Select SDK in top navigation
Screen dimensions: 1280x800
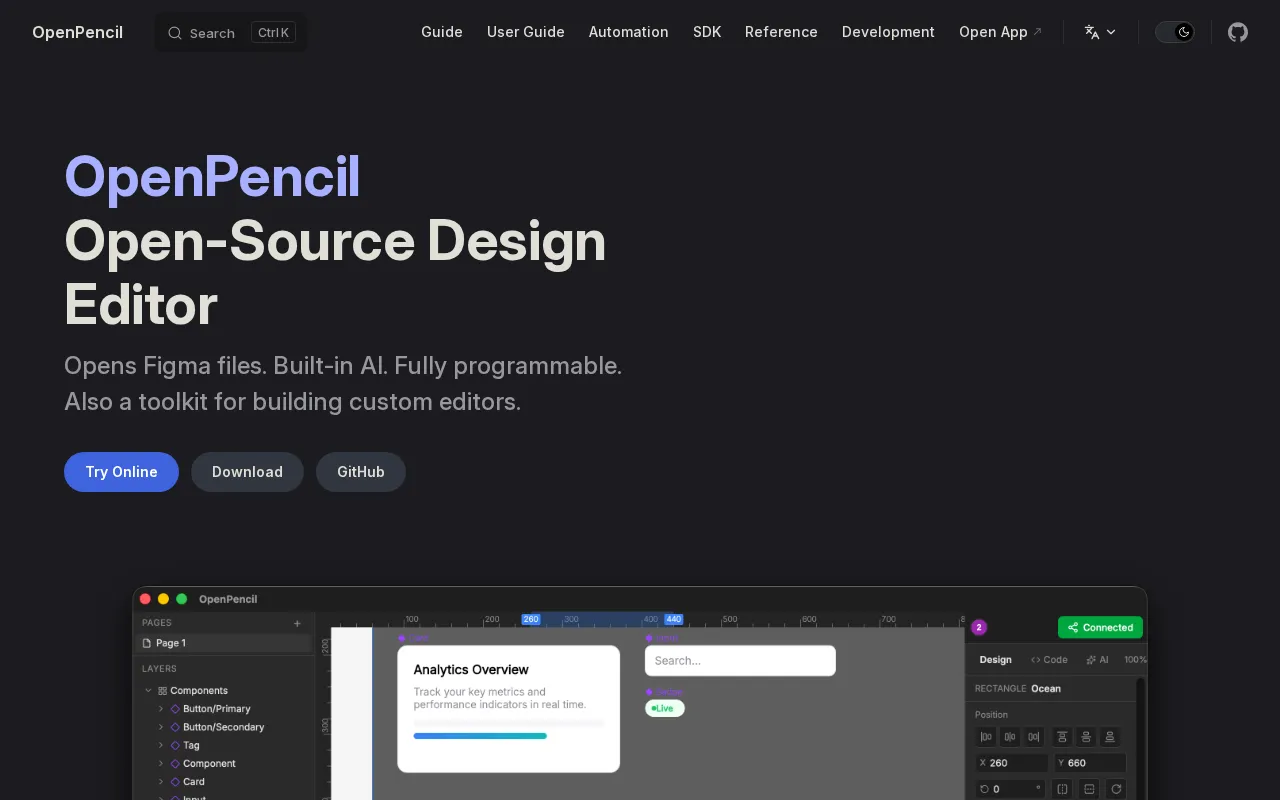[707, 32]
